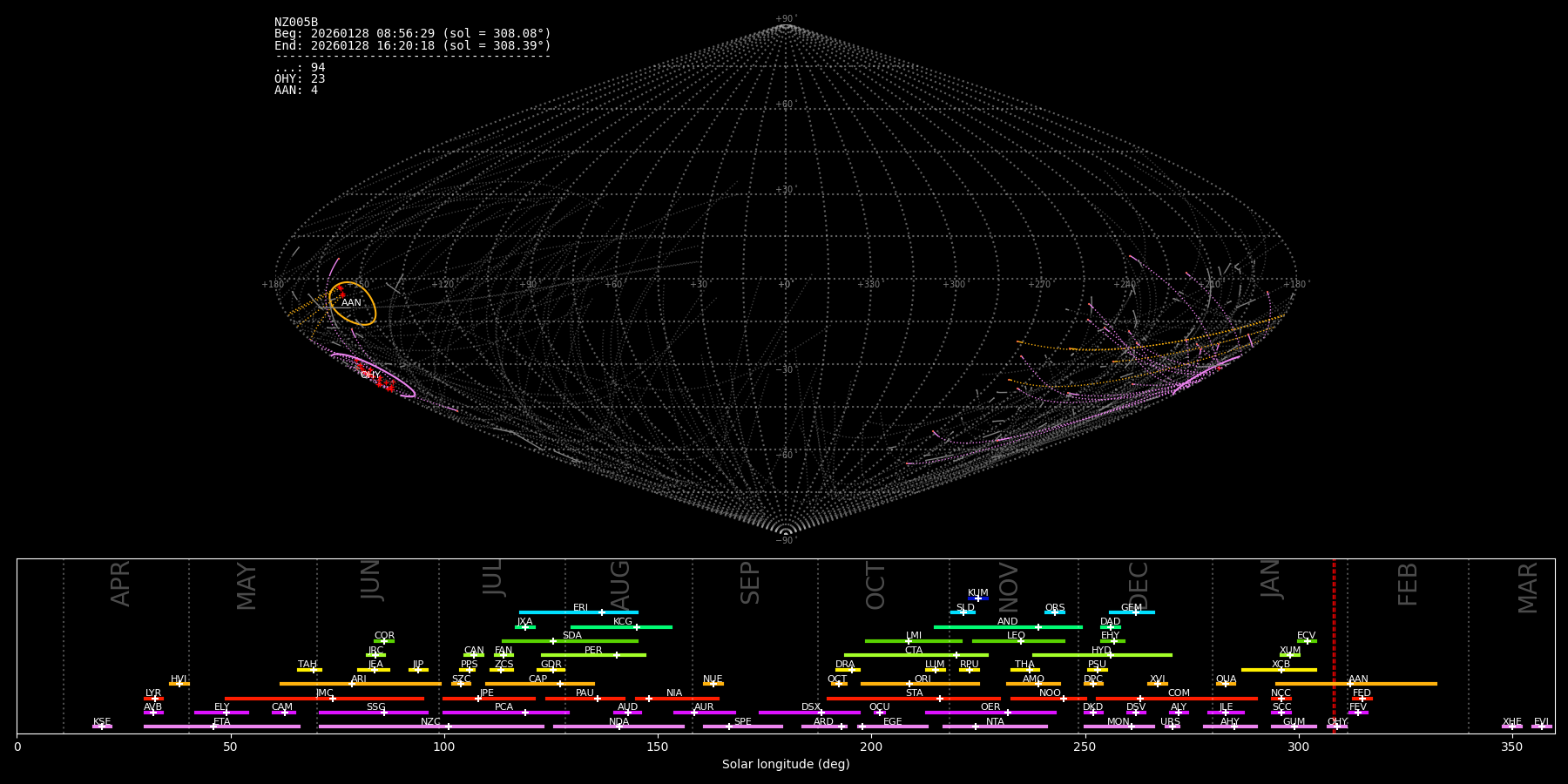Click the 'OHY: 23' count line
Screen dimensions: 1568x784
300,79
